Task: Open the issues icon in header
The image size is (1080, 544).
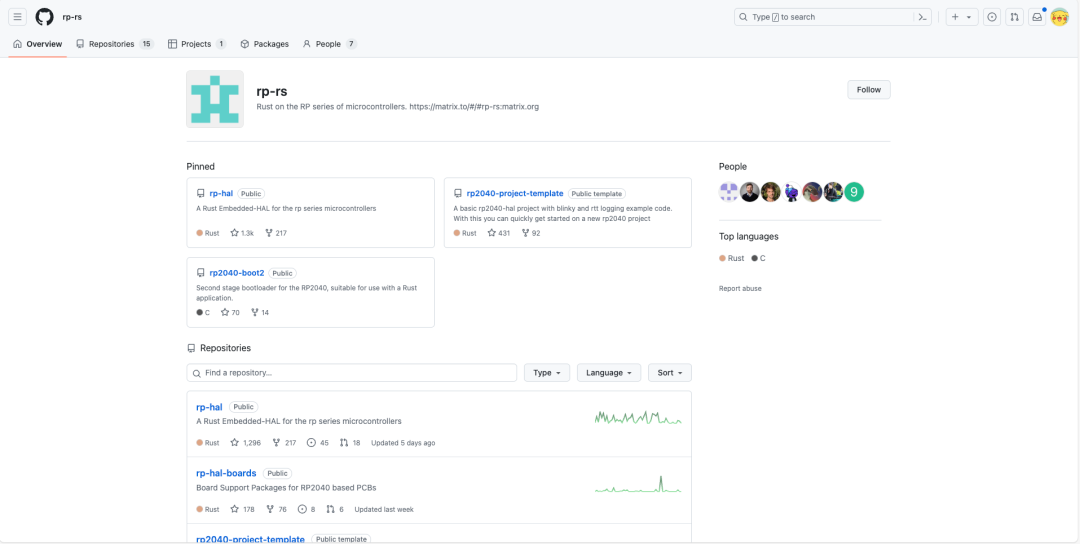Action: (992, 17)
